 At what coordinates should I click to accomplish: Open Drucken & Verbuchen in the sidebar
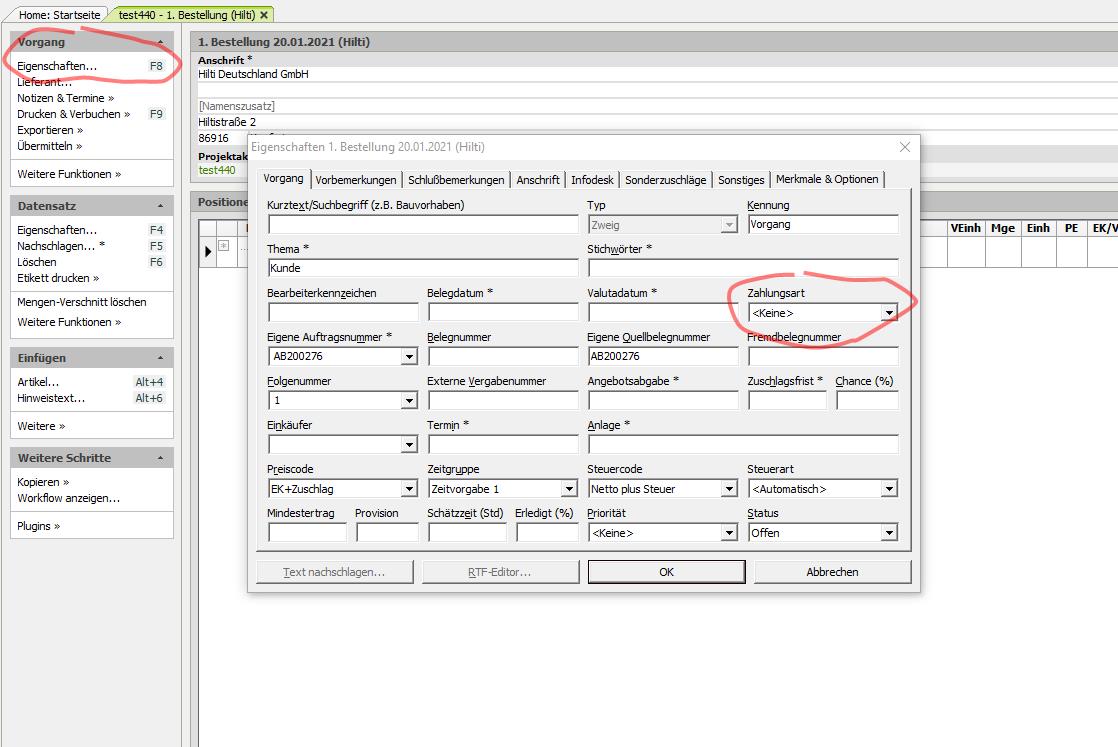point(73,114)
